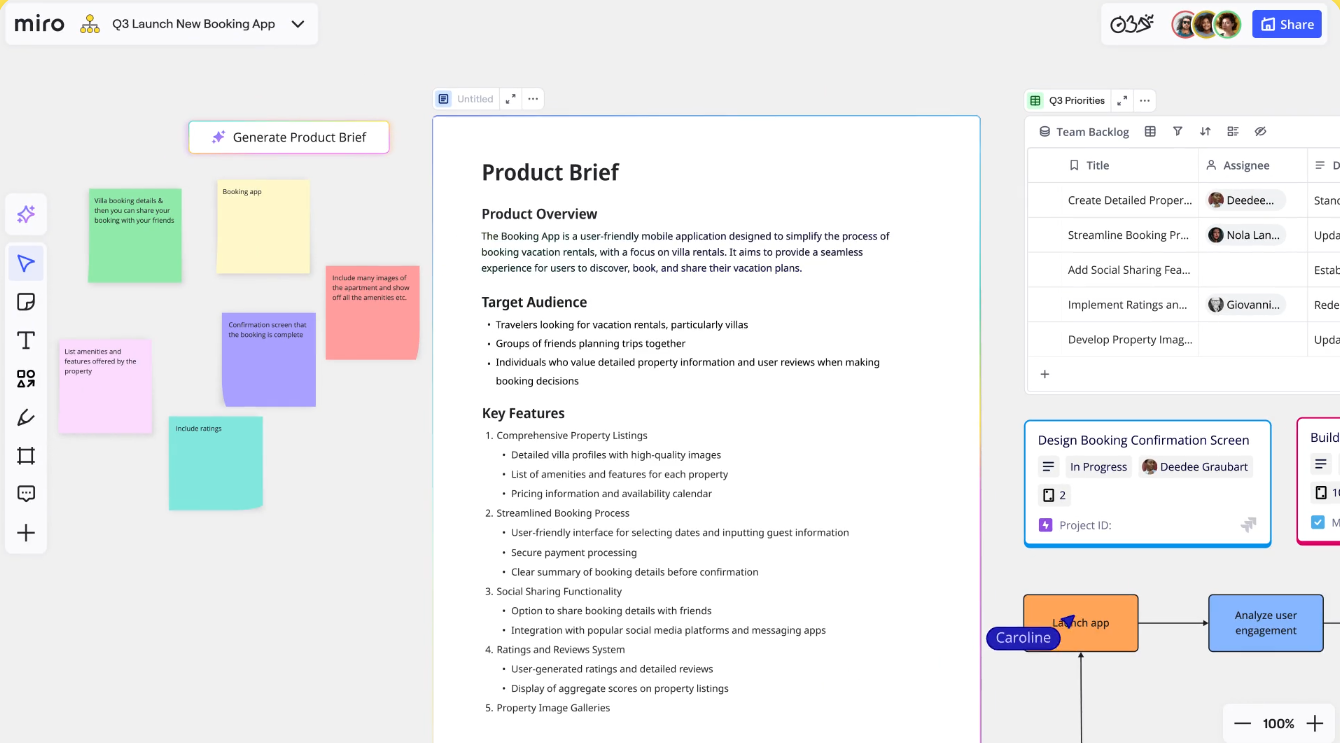1340x743 pixels.
Task: Select the Frame tool
Action: coord(26,456)
